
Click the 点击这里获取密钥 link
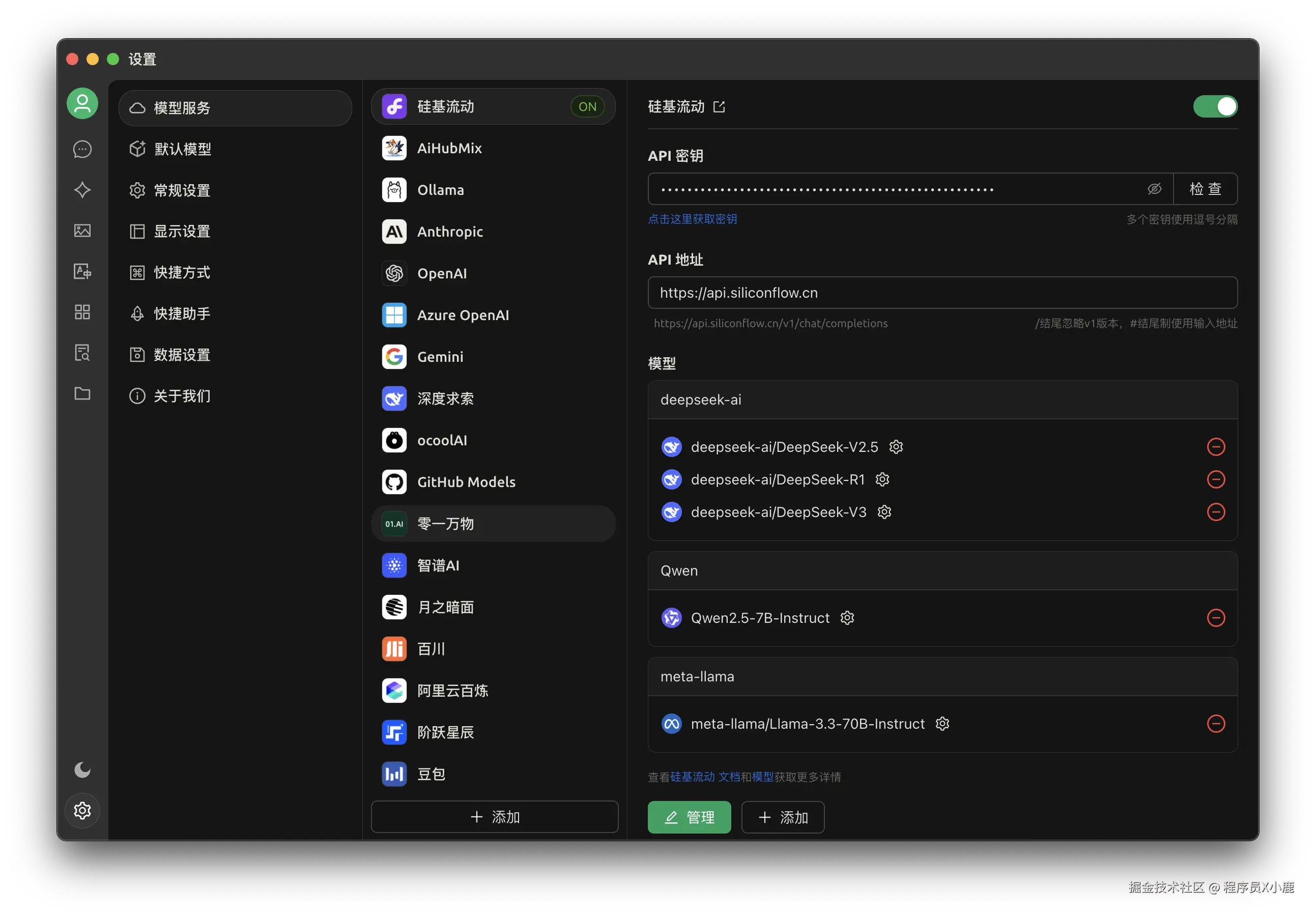(x=692, y=219)
